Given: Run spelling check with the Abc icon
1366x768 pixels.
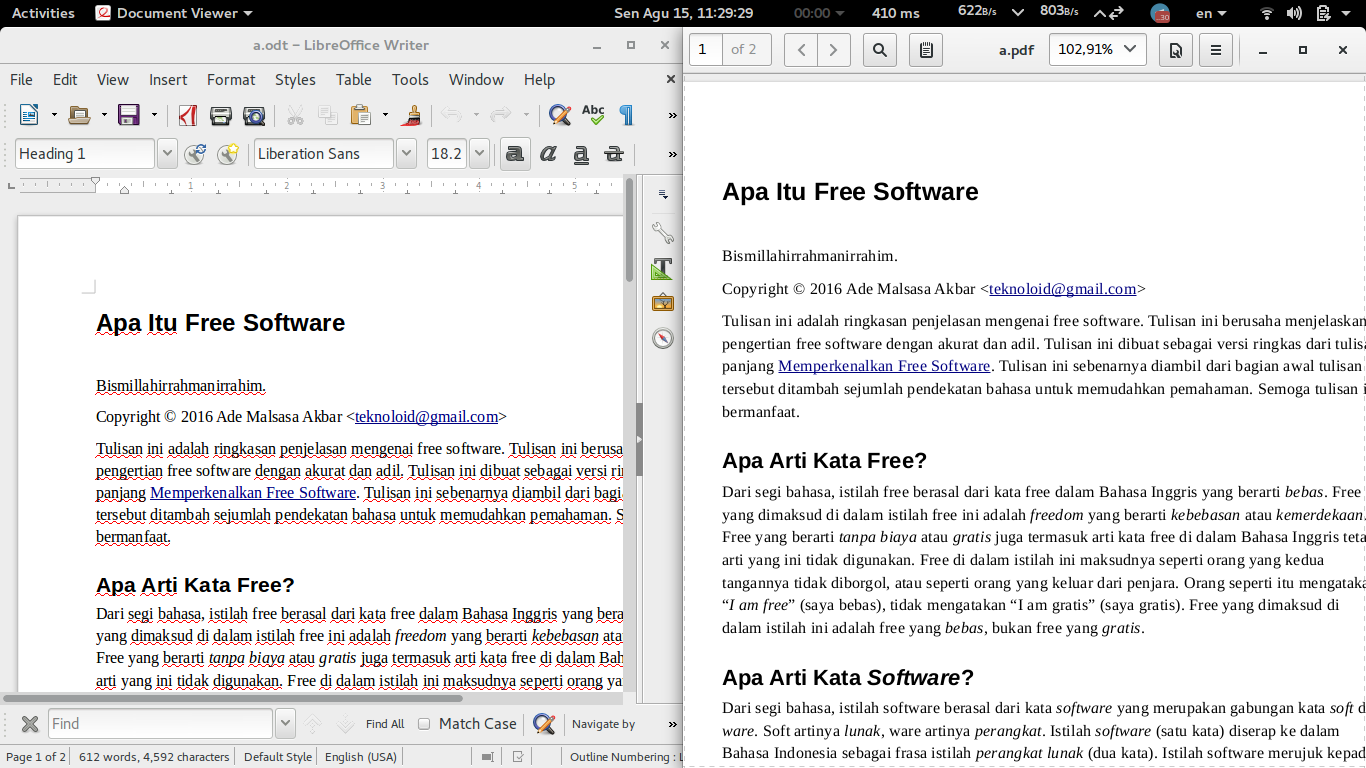Looking at the screenshot, I should [x=593, y=115].
